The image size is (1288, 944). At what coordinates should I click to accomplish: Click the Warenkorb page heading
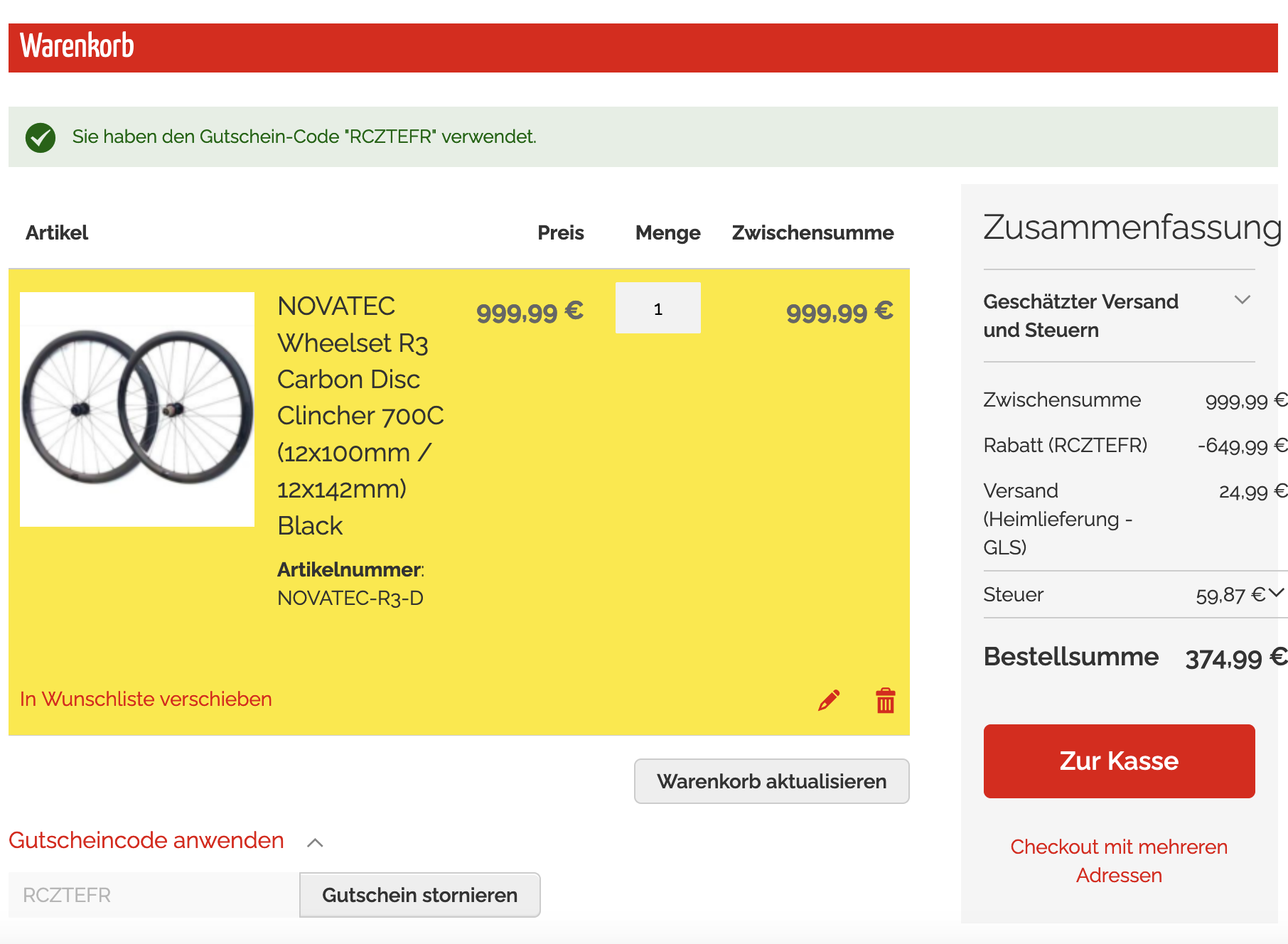tap(77, 46)
